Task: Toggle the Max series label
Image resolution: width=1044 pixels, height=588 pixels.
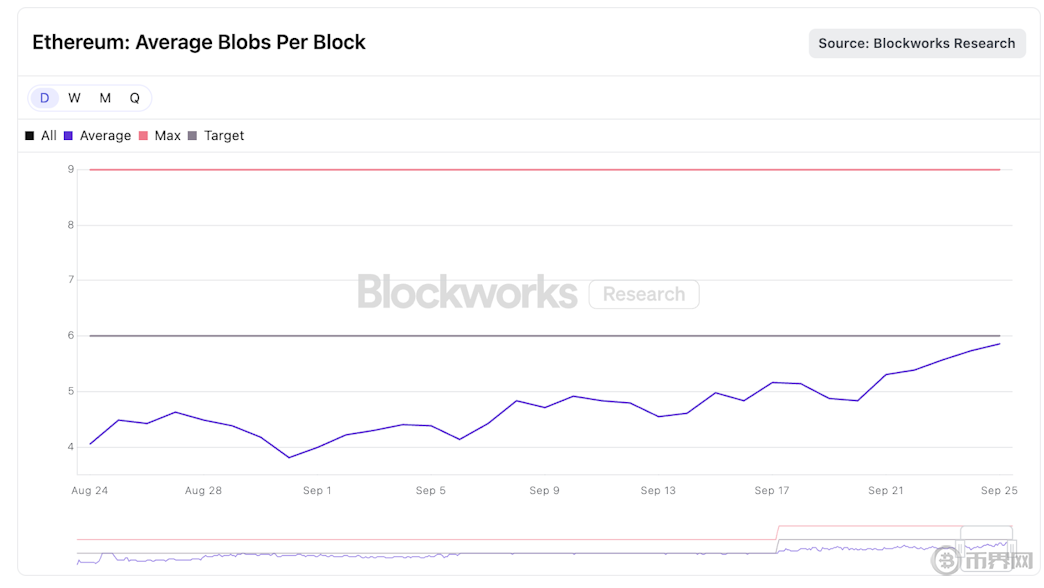Action: coord(168,136)
